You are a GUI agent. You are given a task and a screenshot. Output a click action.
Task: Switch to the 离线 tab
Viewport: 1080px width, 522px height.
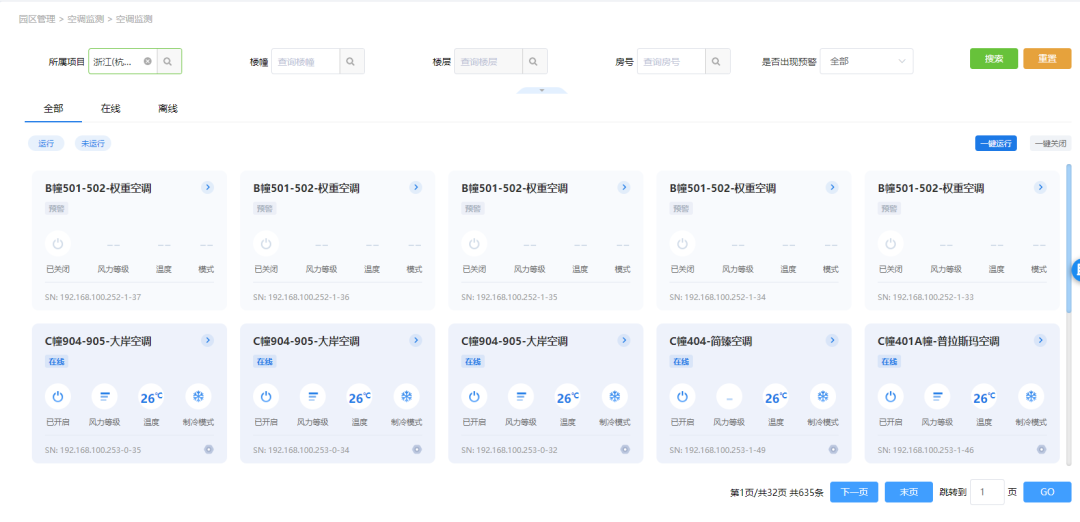[168, 108]
